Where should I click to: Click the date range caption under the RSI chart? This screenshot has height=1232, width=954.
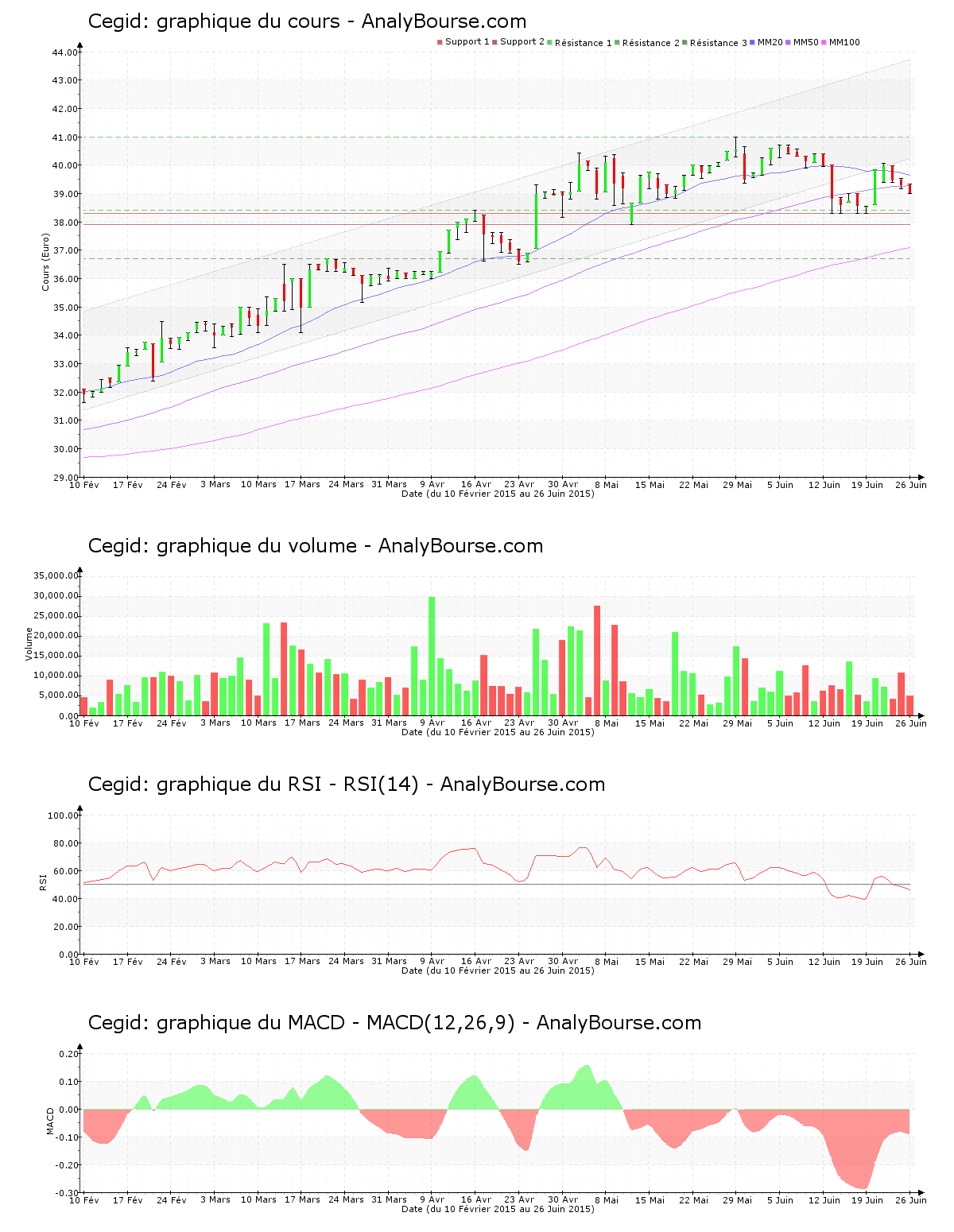click(x=498, y=970)
